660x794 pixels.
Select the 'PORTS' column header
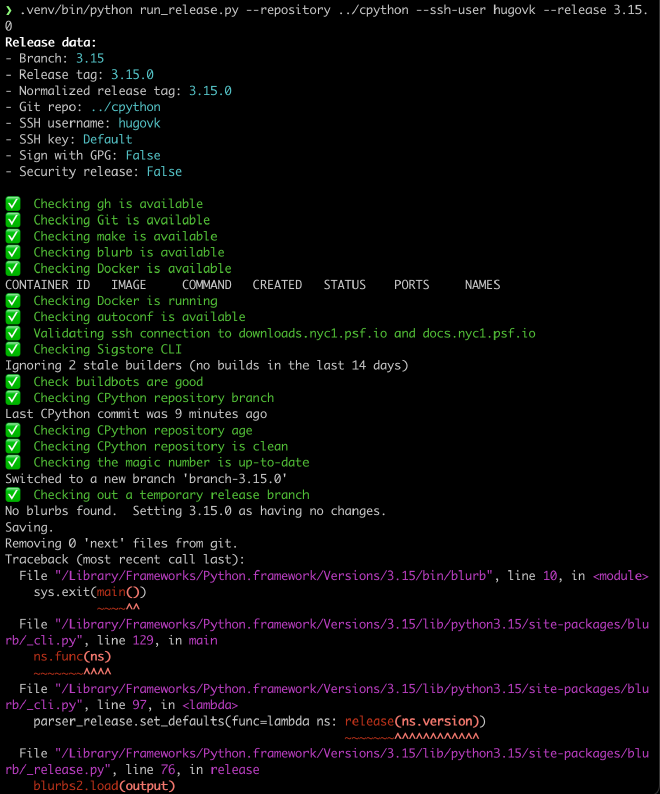pos(411,285)
